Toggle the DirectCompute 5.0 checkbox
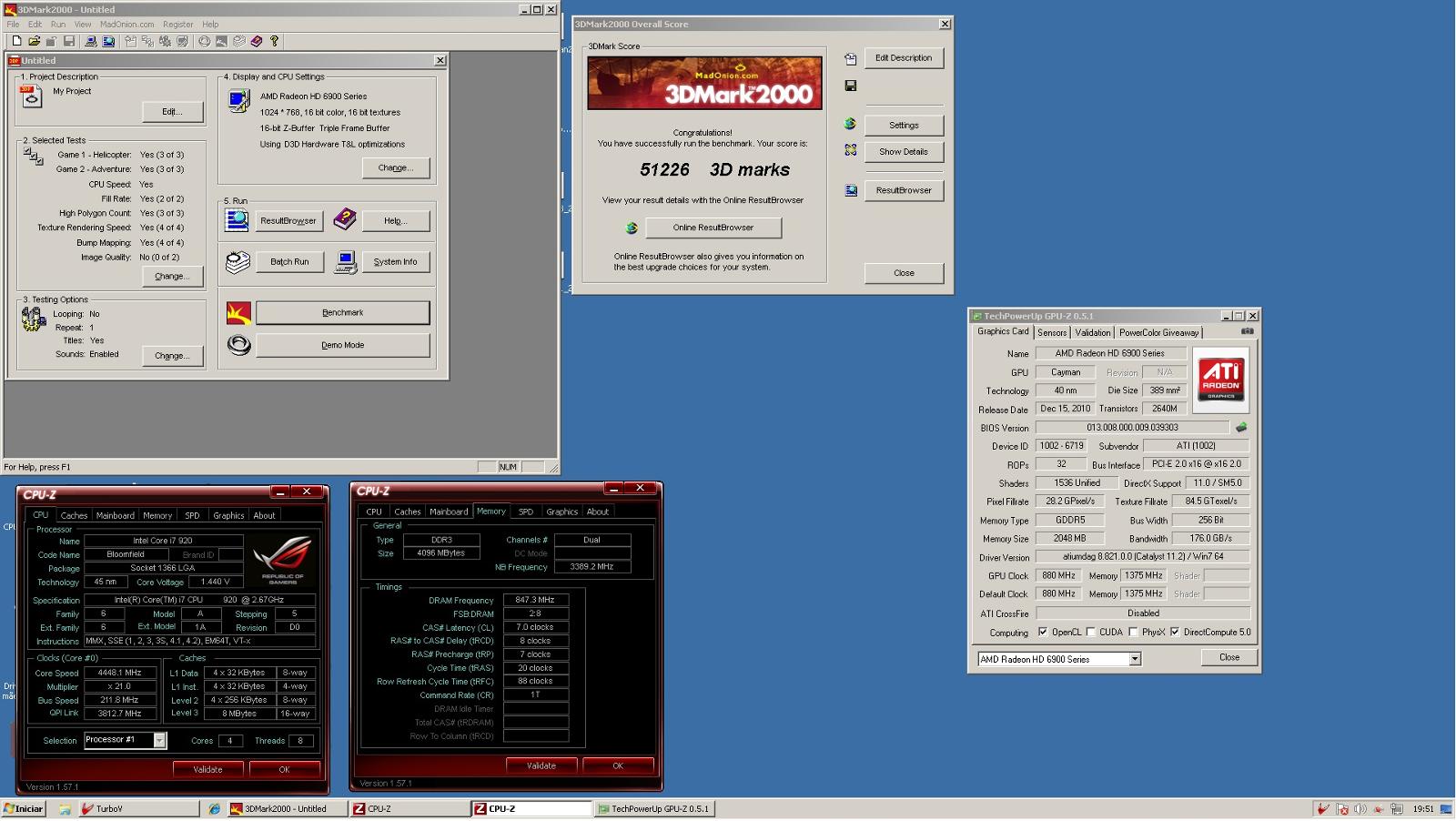This screenshot has height=821, width=1456. (1175, 632)
